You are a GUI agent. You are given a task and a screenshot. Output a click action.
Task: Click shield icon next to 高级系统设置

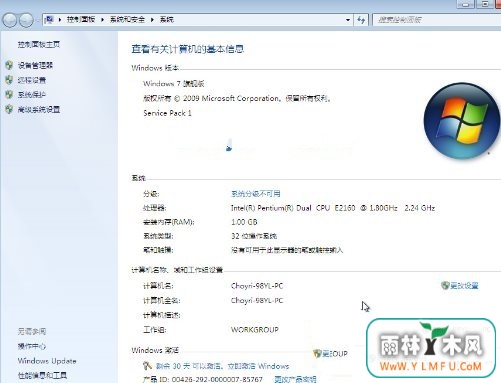[9, 109]
